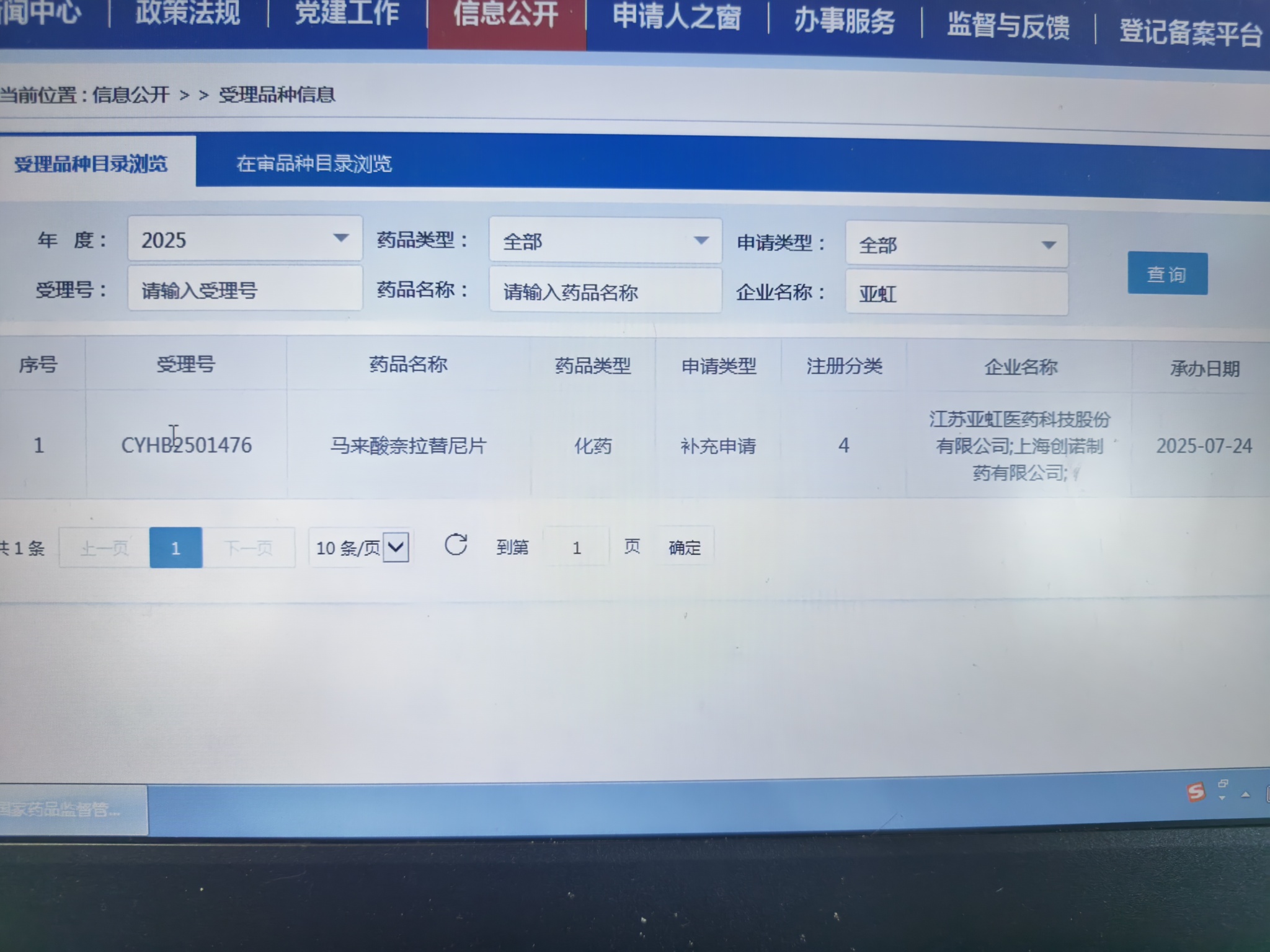The width and height of the screenshot is (1270, 952).
Task: Open the 10 条/页 page size dropdown
Action: tap(362, 547)
